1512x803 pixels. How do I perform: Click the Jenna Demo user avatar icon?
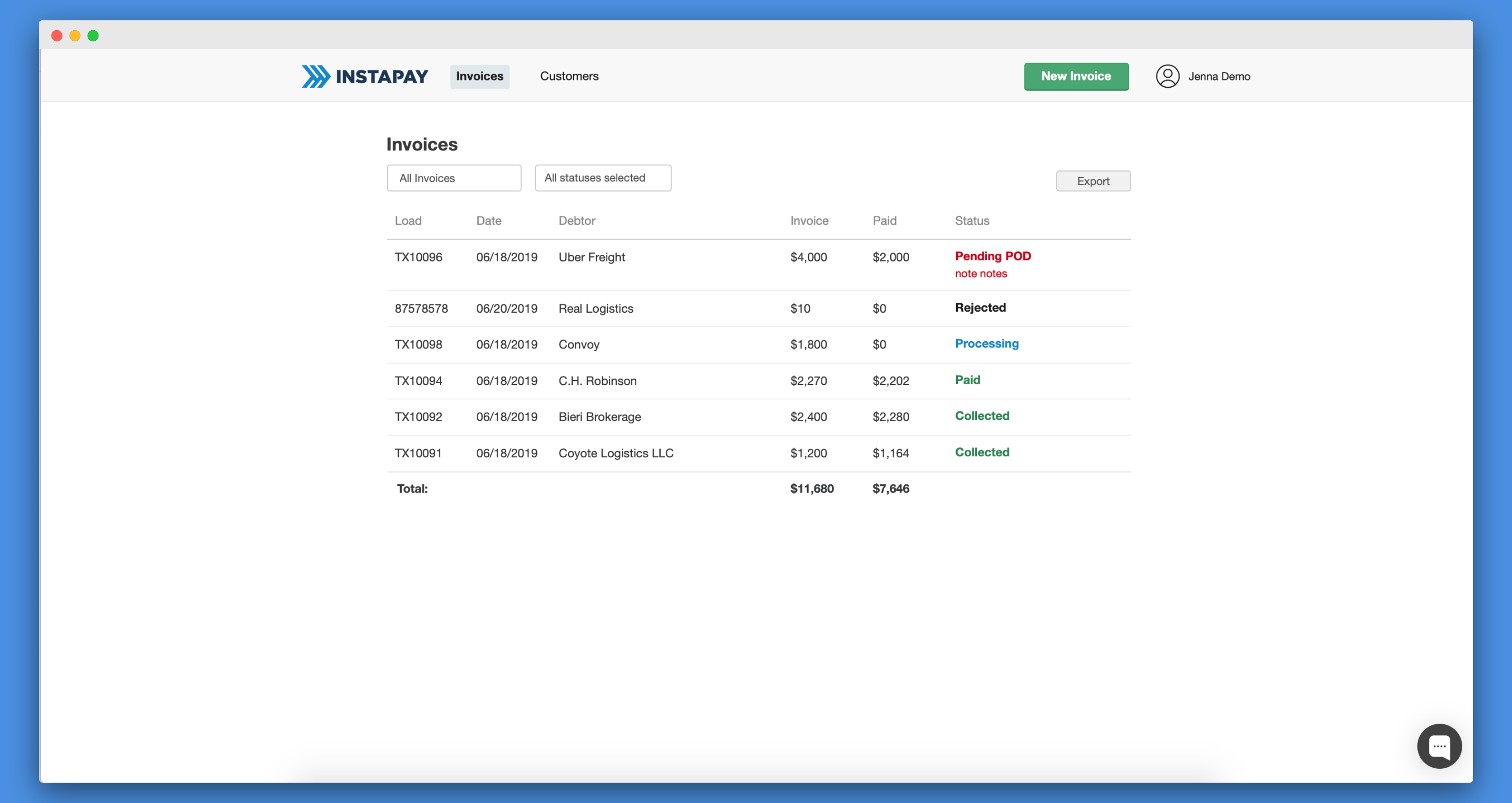[x=1167, y=76]
